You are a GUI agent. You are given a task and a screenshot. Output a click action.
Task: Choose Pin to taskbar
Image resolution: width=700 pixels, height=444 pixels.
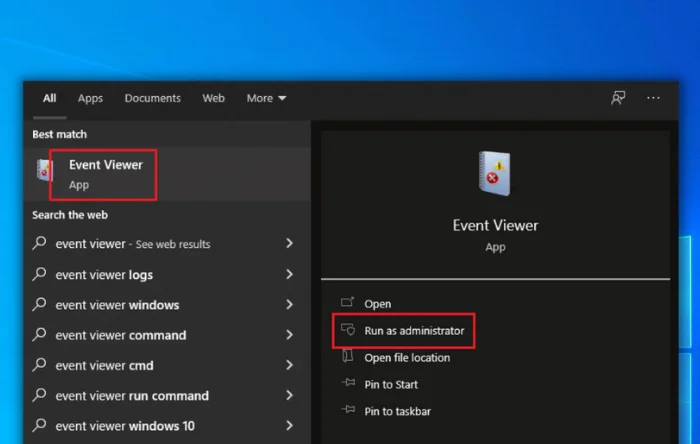[x=397, y=411]
